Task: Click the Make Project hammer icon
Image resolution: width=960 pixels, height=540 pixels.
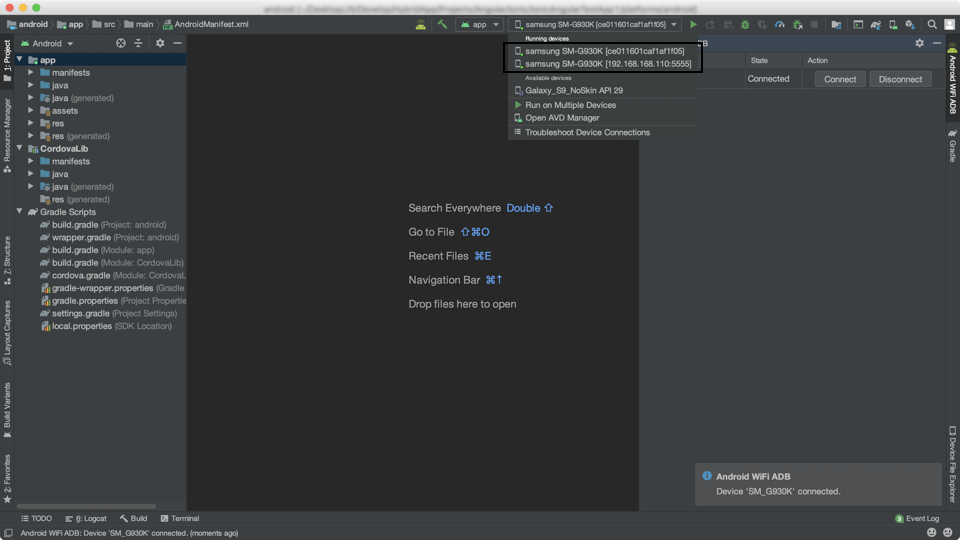Action: [442, 24]
